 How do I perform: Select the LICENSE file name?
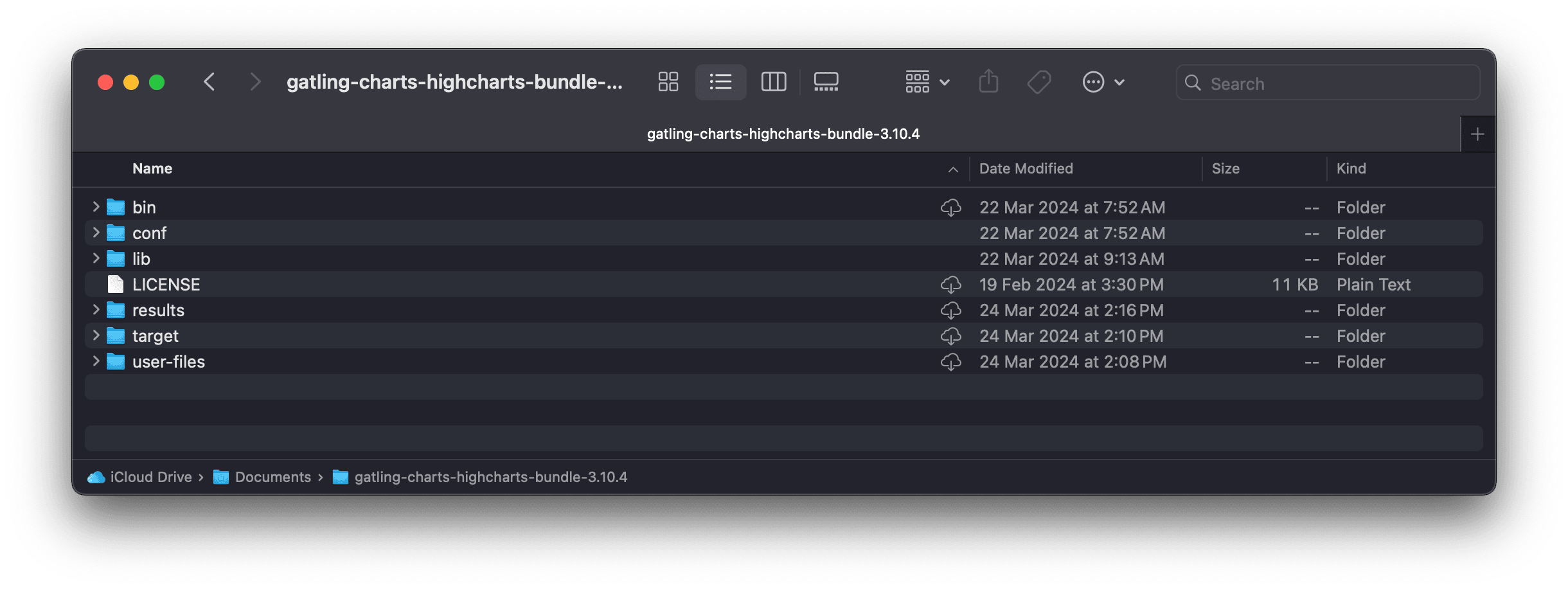(166, 284)
